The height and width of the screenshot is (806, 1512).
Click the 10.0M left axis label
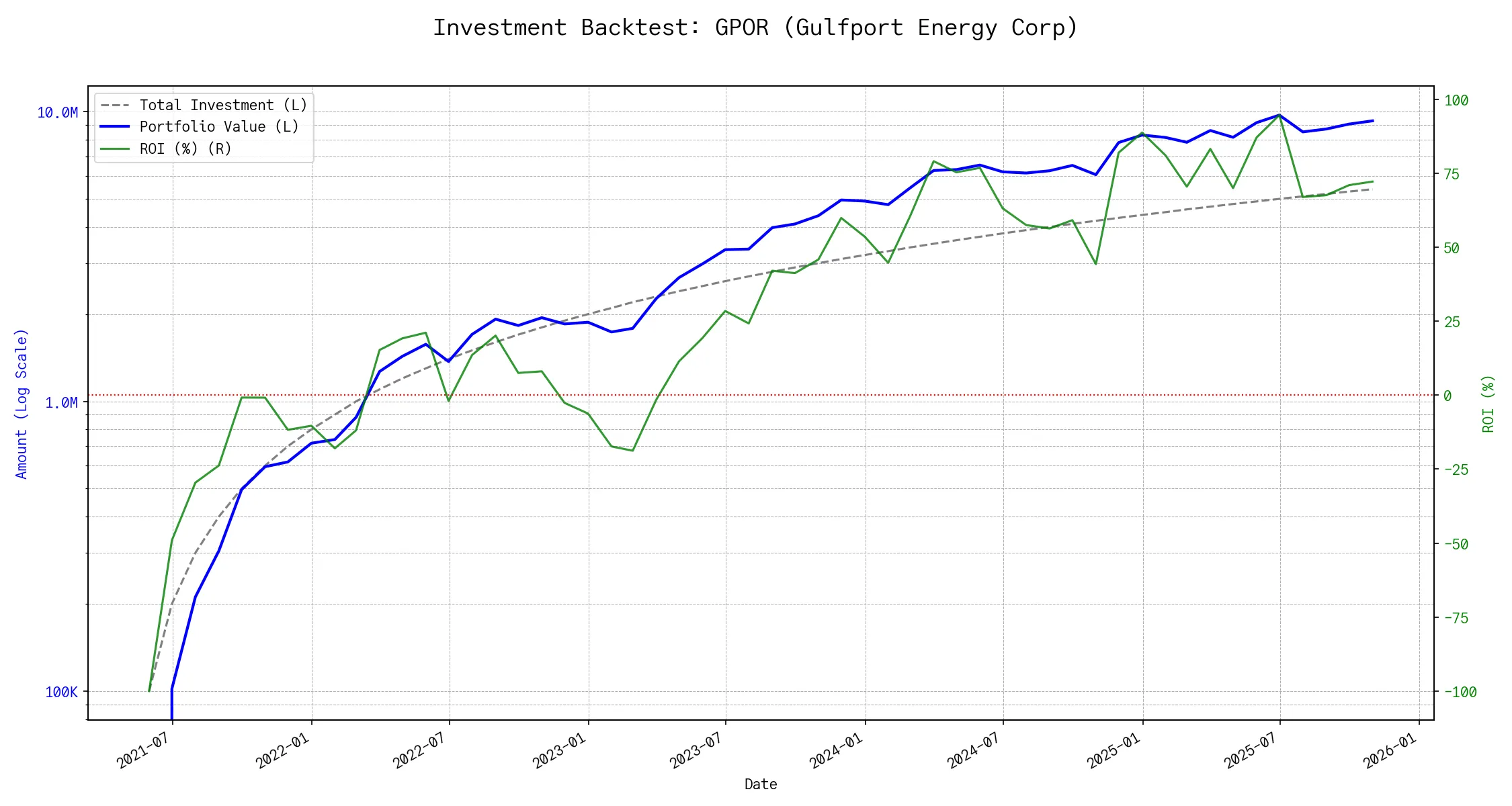[57, 113]
